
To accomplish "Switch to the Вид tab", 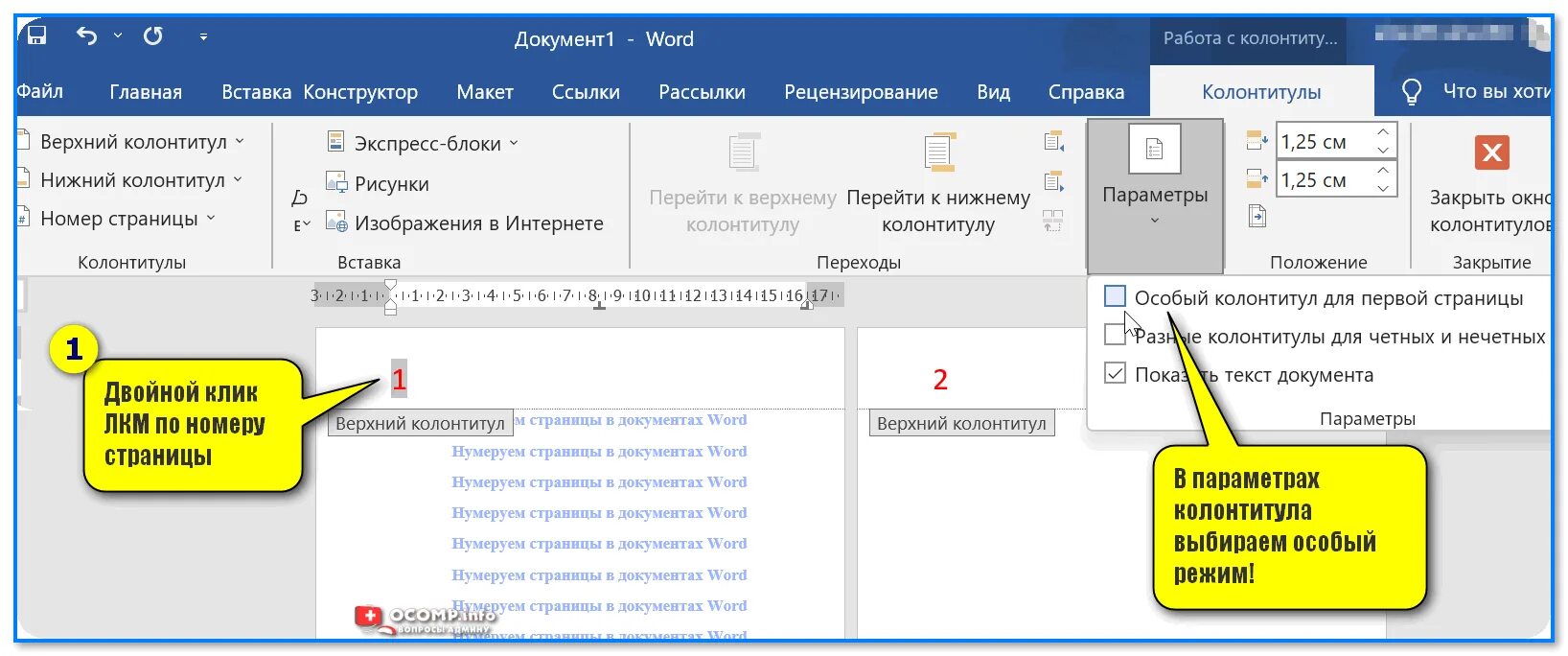I will click(x=993, y=92).
